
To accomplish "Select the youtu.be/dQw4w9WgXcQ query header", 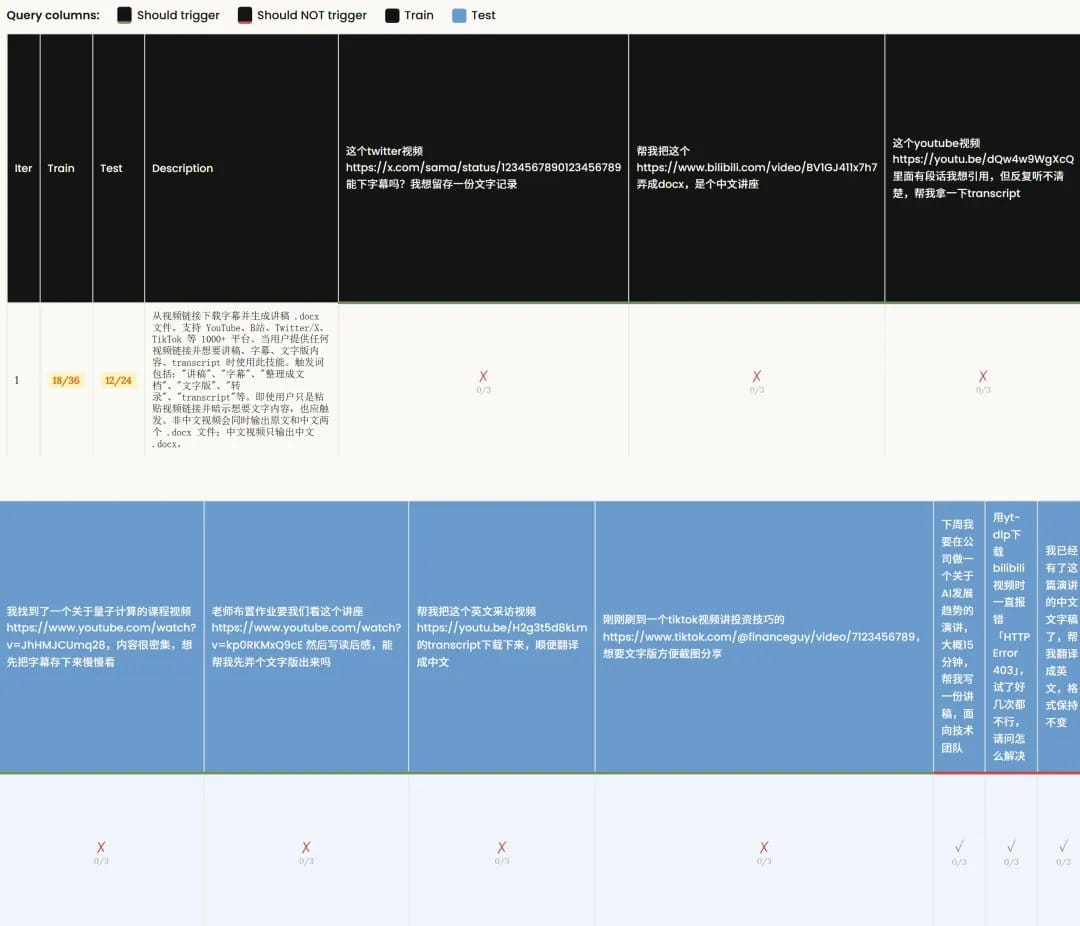I will (982, 168).
